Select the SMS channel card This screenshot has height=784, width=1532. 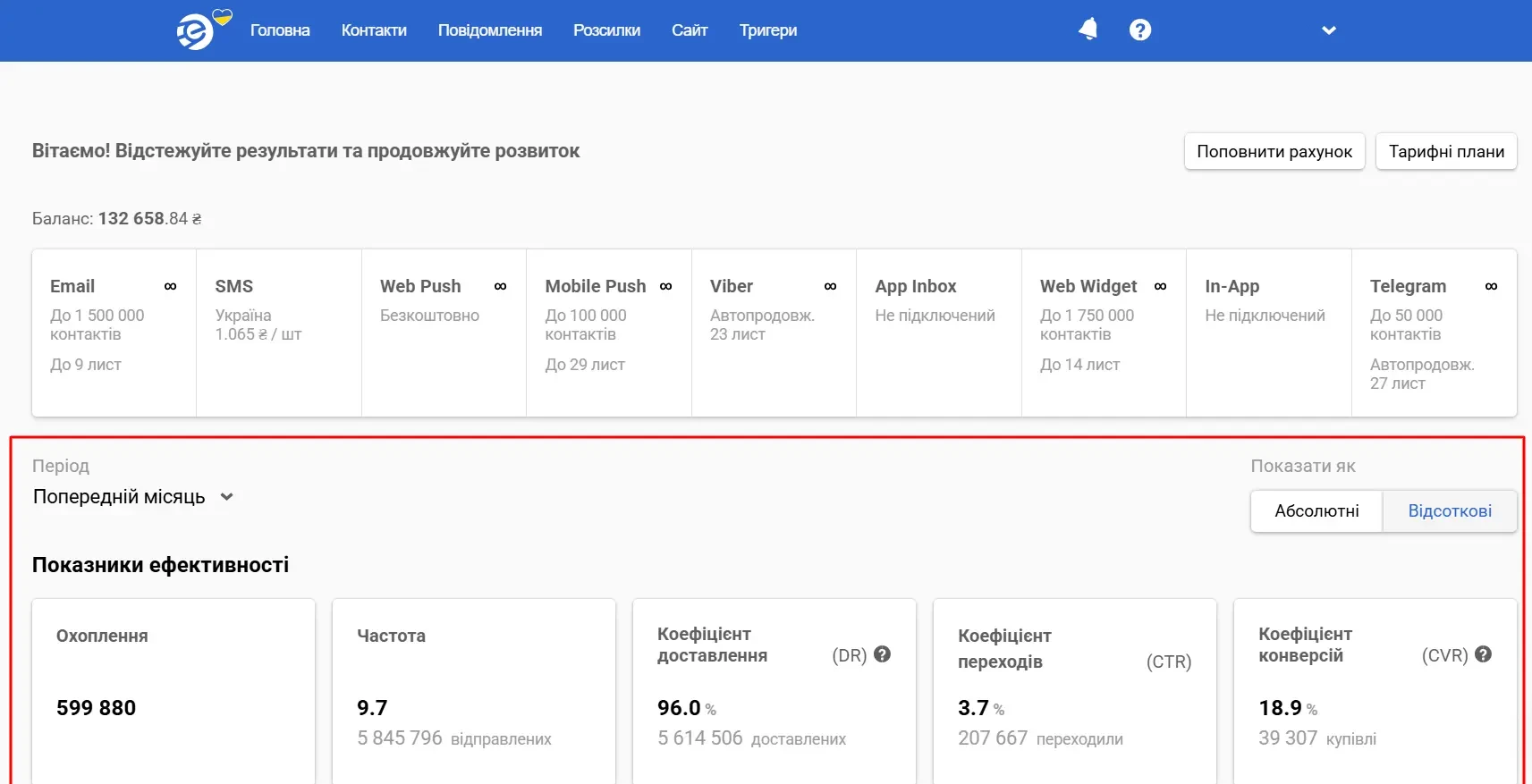[x=278, y=333]
